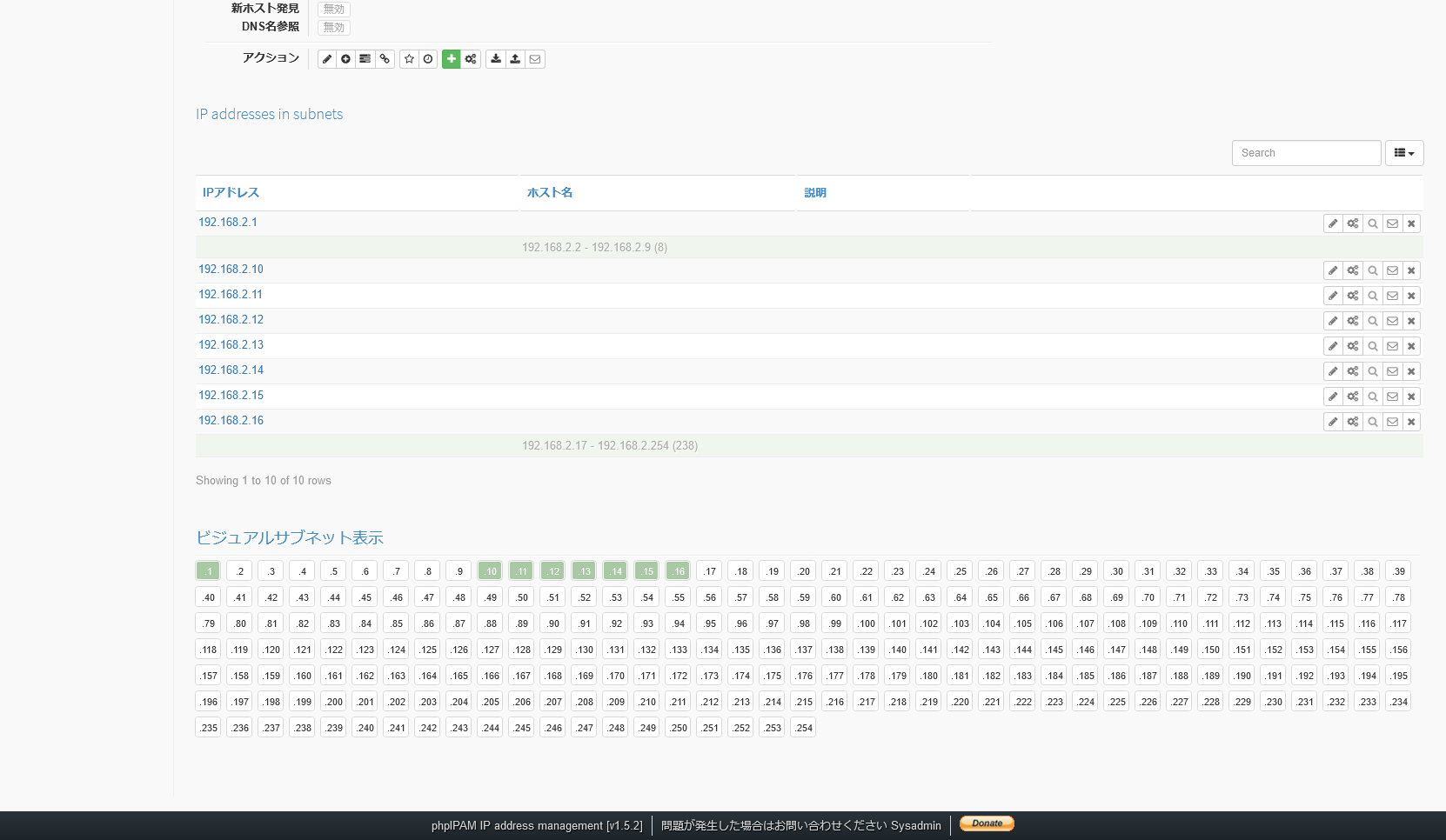Open the table columns dropdown button
The height and width of the screenshot is (840, 1446).
coord(1404,153)
